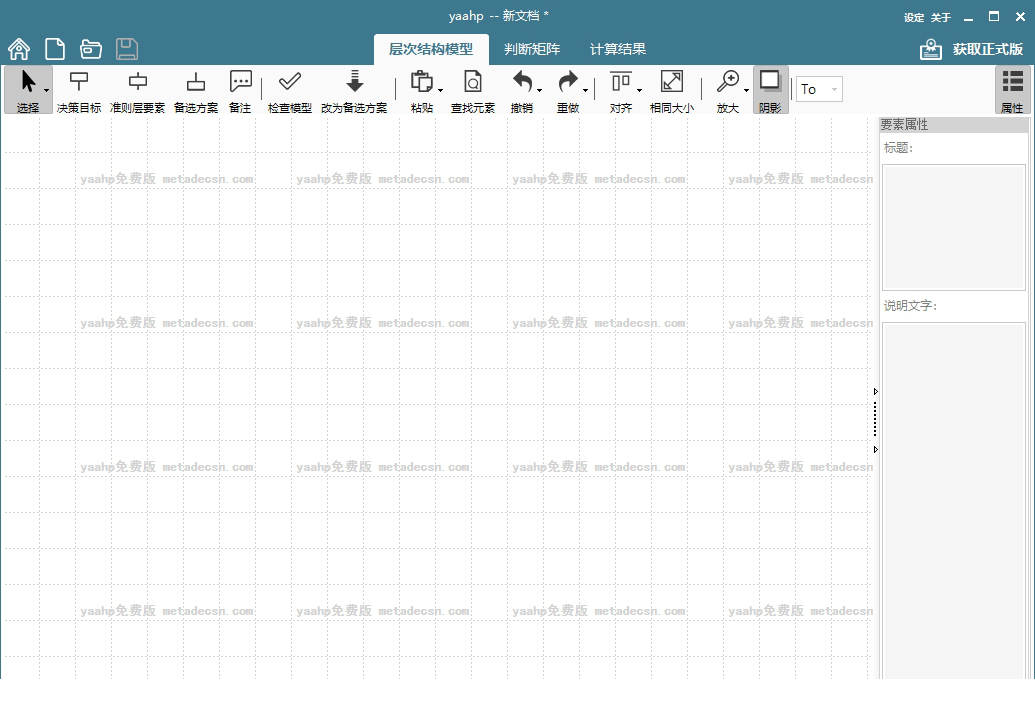This screenshot has height=706, width=1035.
Task: Open a file using the folder icon
Action: pyautogui.click(x=91, y=49)
